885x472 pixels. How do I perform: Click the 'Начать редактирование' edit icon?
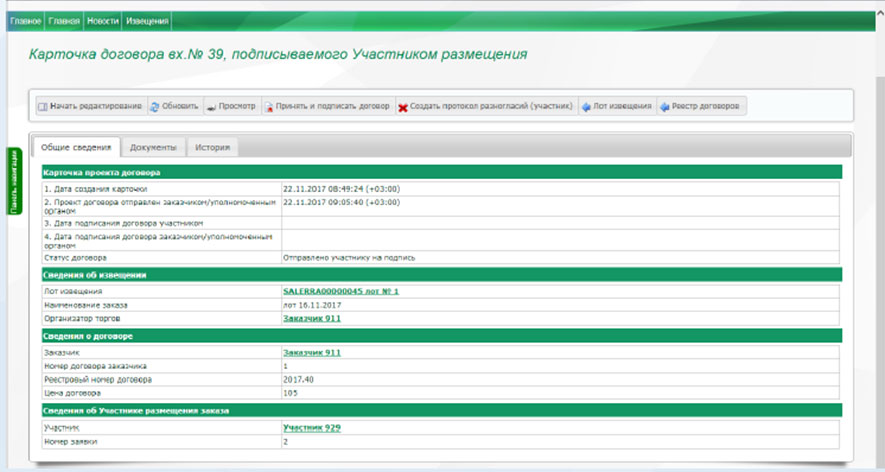(x=43, y=107)
